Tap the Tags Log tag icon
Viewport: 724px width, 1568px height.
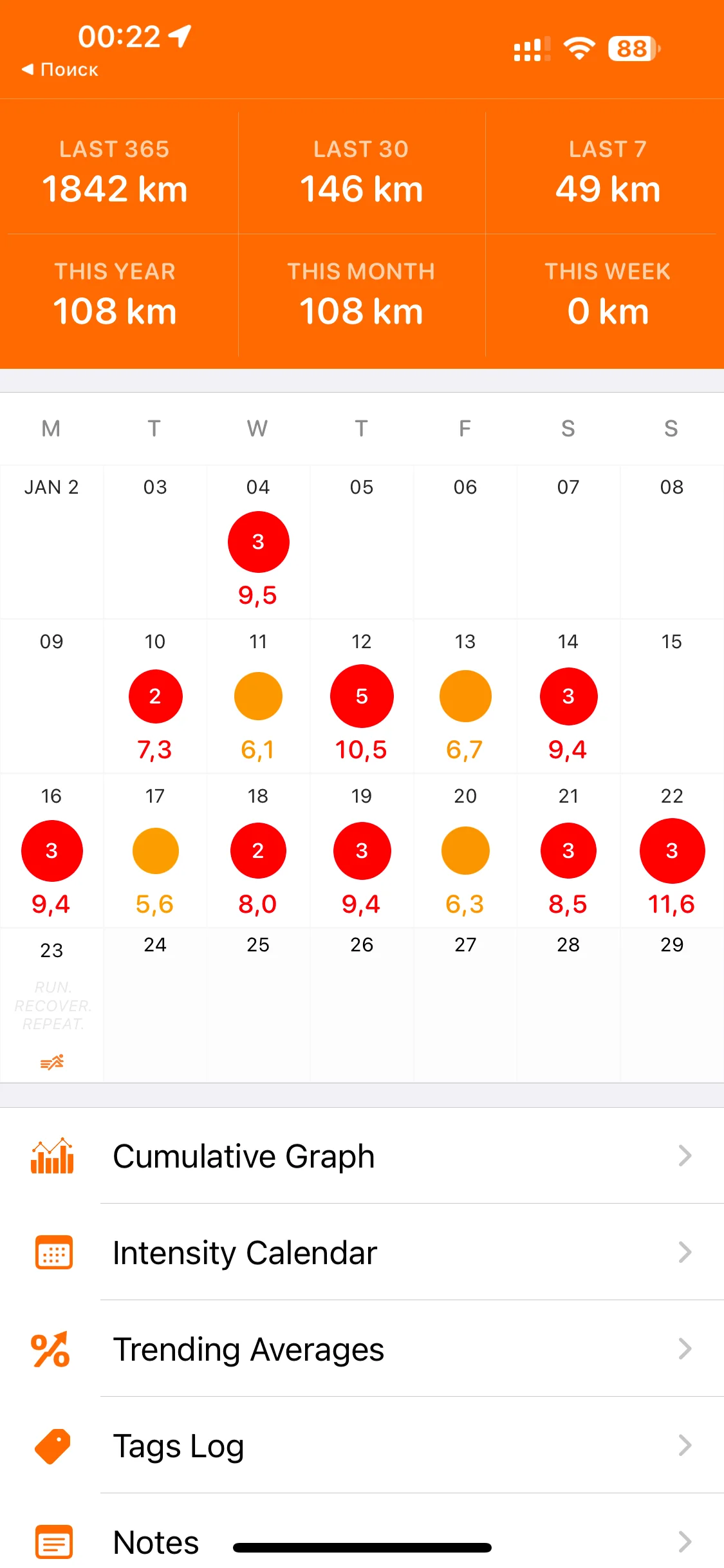(x=52, y=1446)
